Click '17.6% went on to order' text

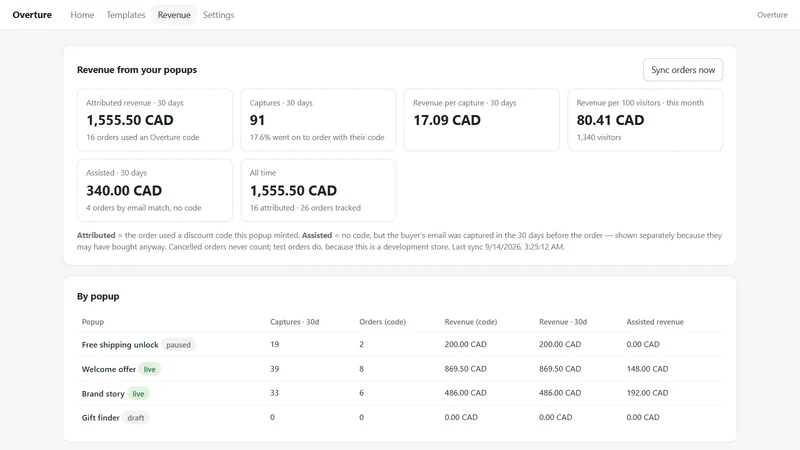(317, 137)
